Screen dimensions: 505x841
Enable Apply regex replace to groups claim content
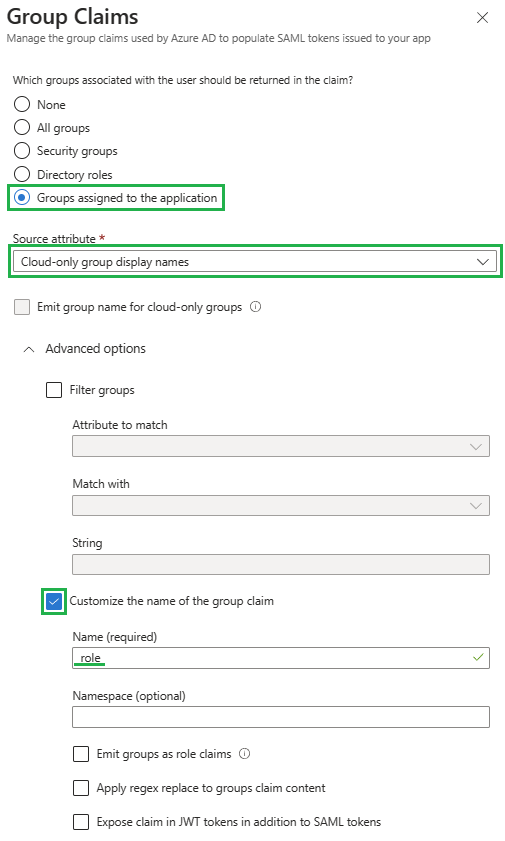point(81,788)
